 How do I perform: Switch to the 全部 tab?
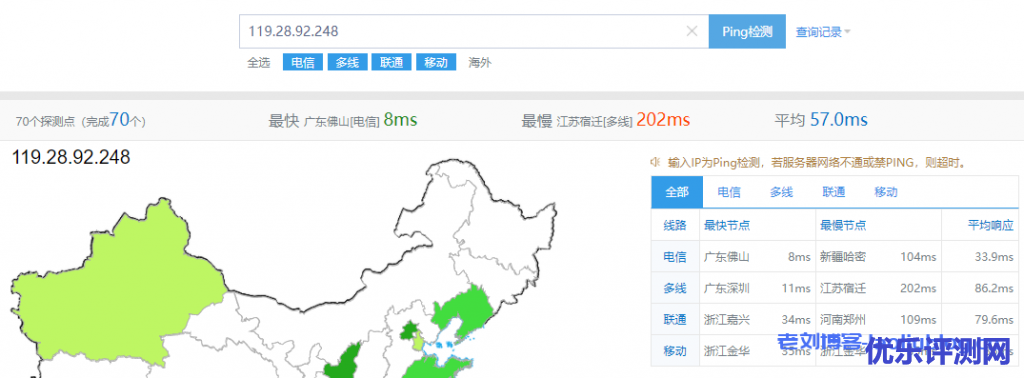point(677,192)
